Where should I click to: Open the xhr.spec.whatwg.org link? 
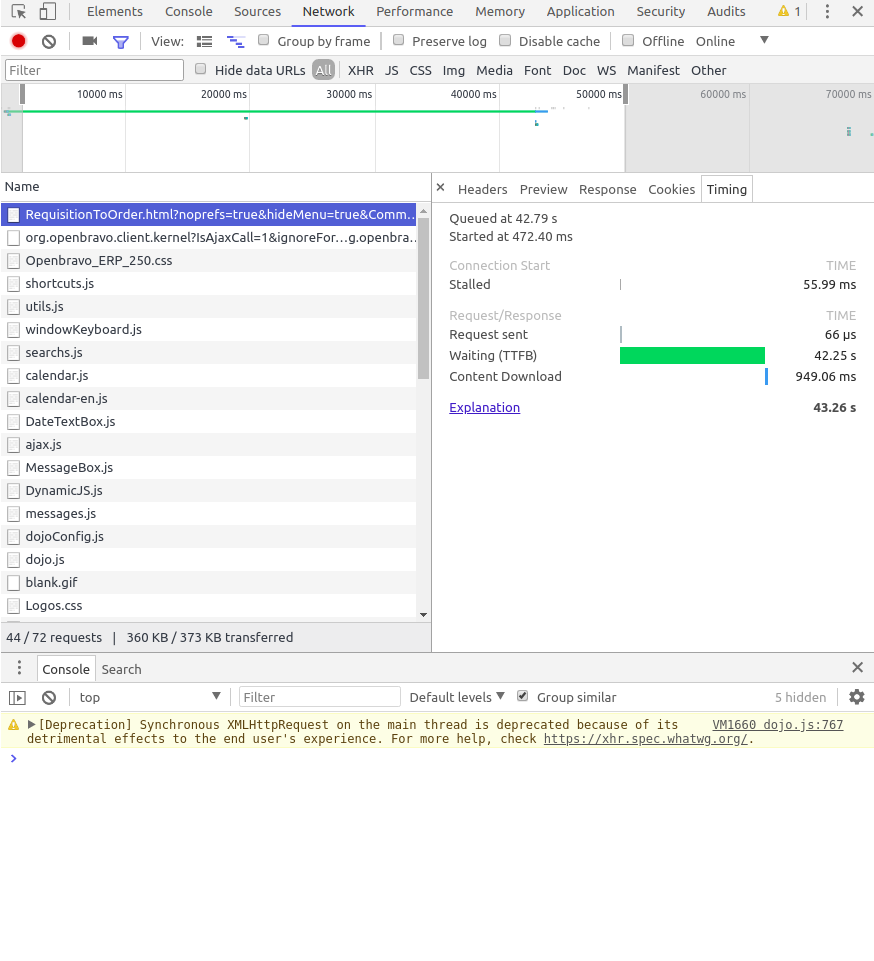pyautogui.click(x=645, y=739)
